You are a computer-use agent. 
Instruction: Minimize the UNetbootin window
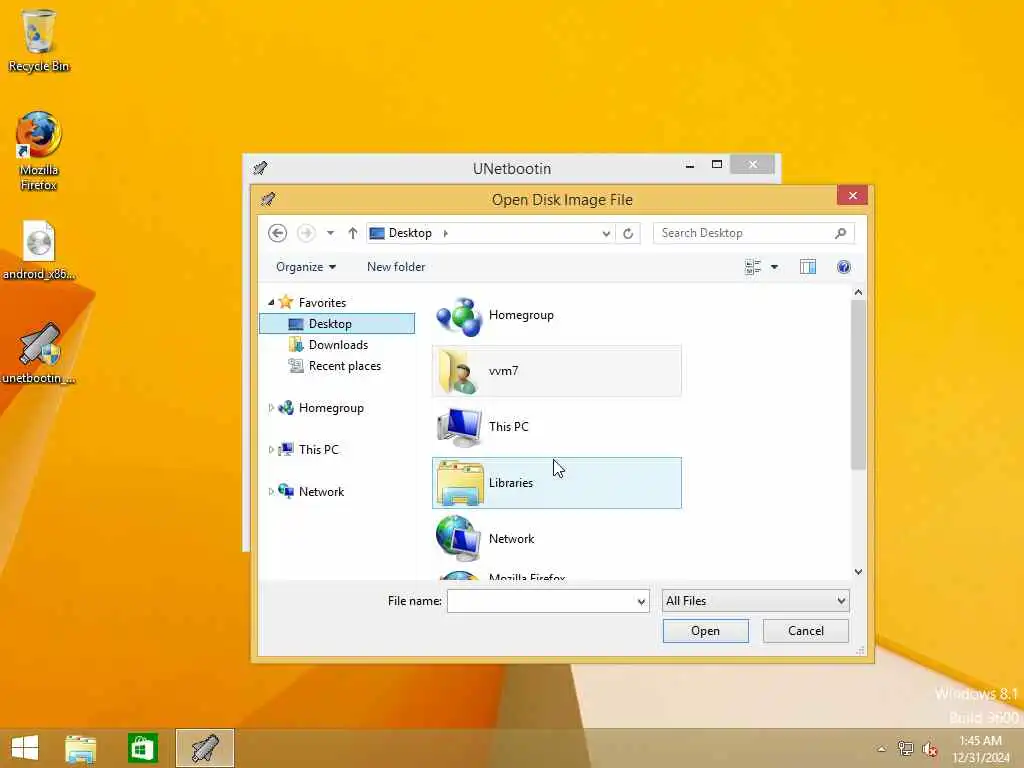(x=690, y=165)
